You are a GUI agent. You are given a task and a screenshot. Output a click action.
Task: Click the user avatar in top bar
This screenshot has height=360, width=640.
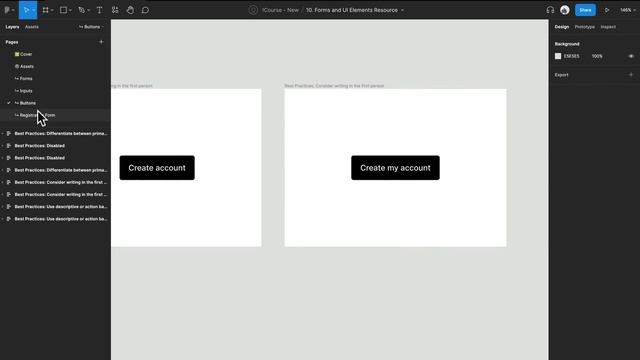(565, 10)
